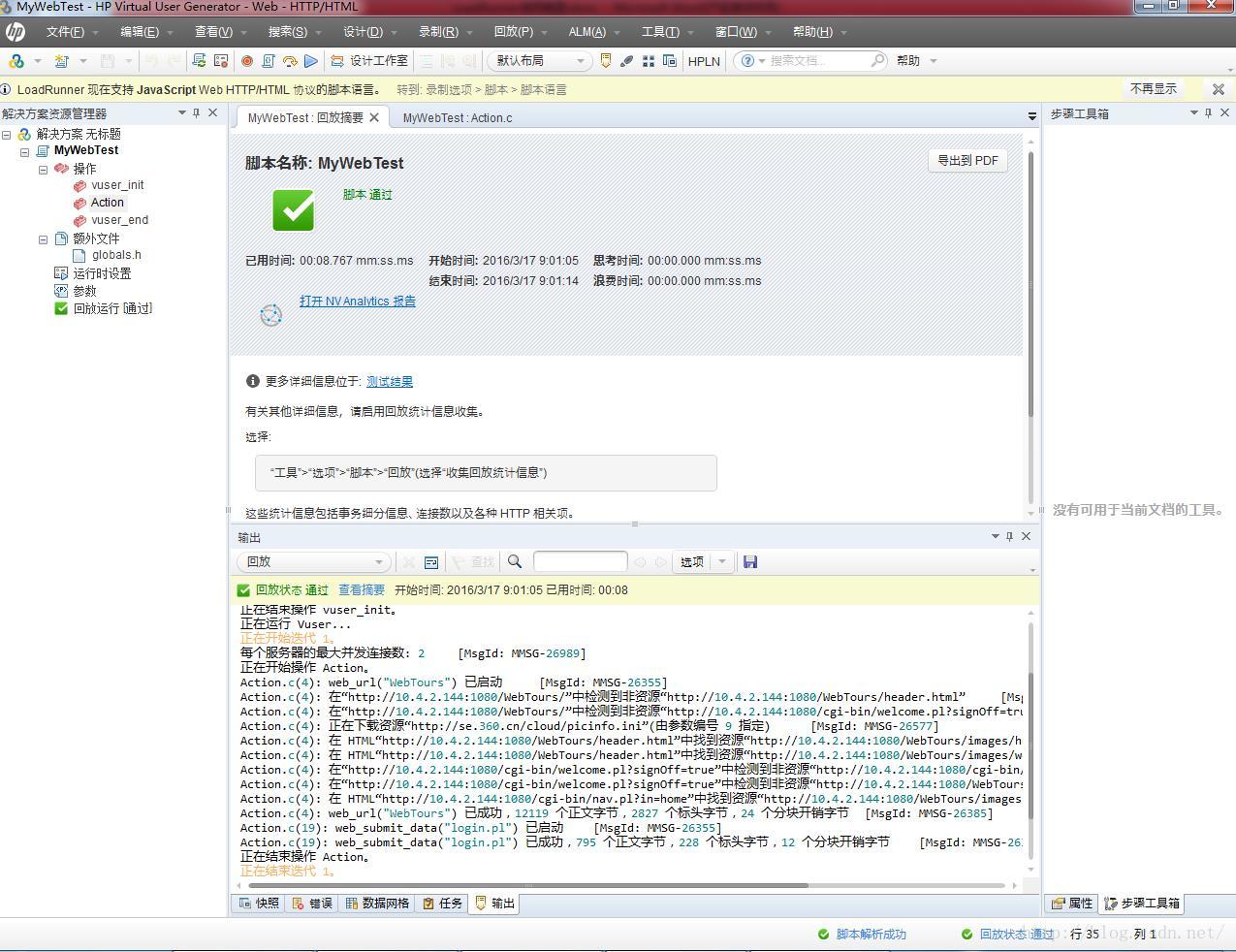Click the HP logo icon in menu bar
Viewport: 1236px width, 952px height.
15,32
